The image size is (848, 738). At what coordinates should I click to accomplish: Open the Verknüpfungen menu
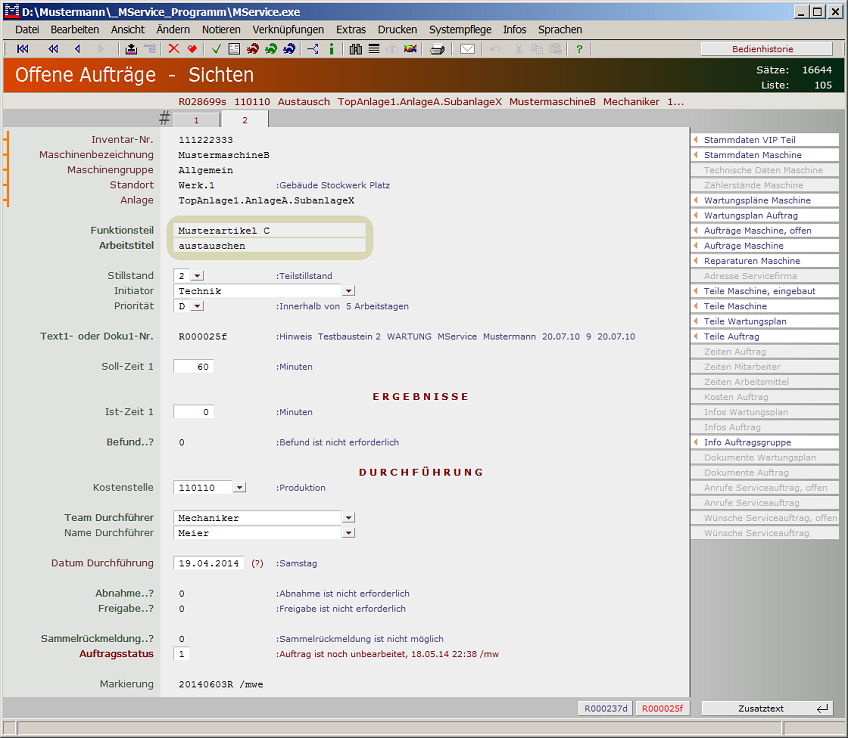[x=289, y=30]
